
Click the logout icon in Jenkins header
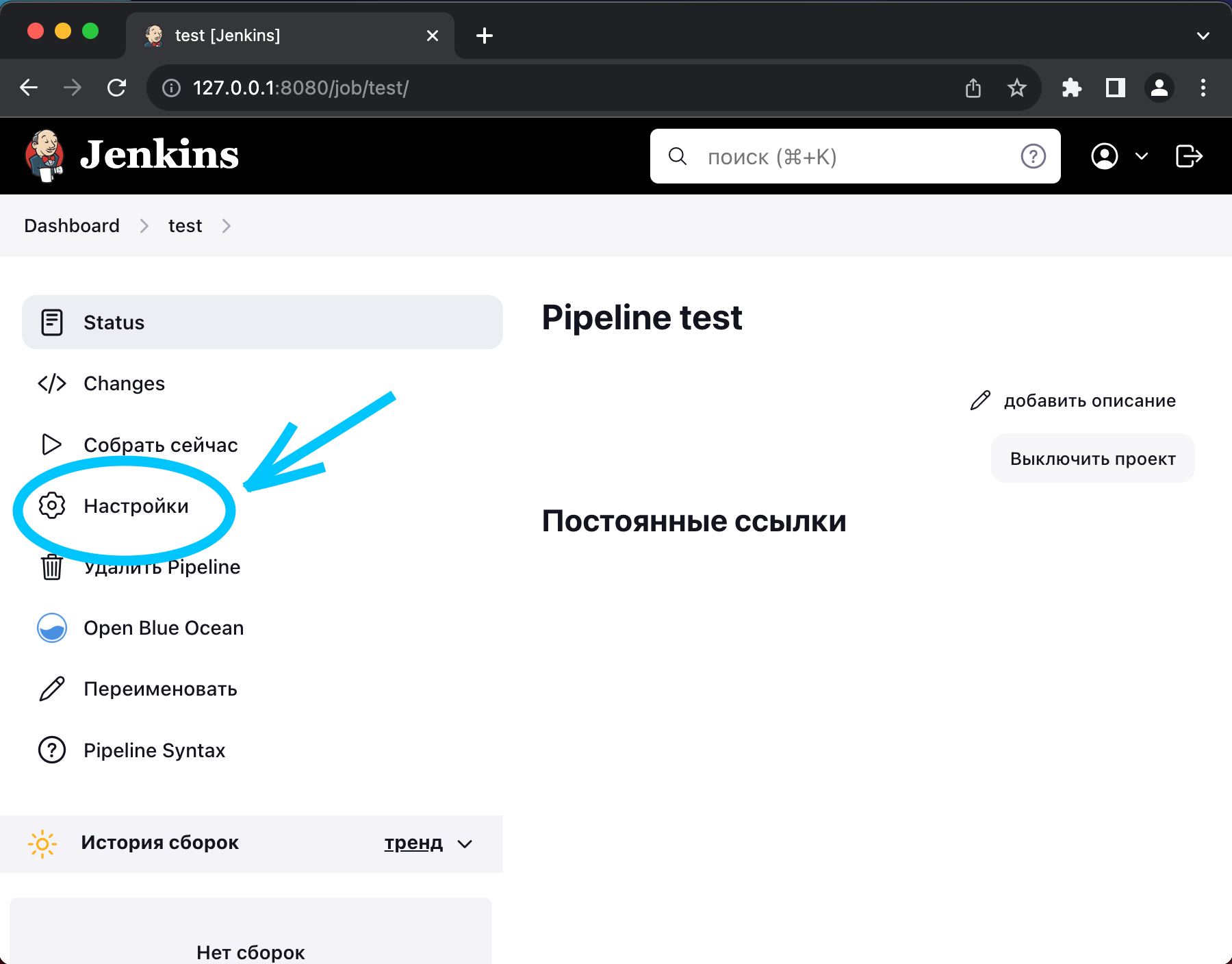pyautogui.click(x=1189, y=156)
